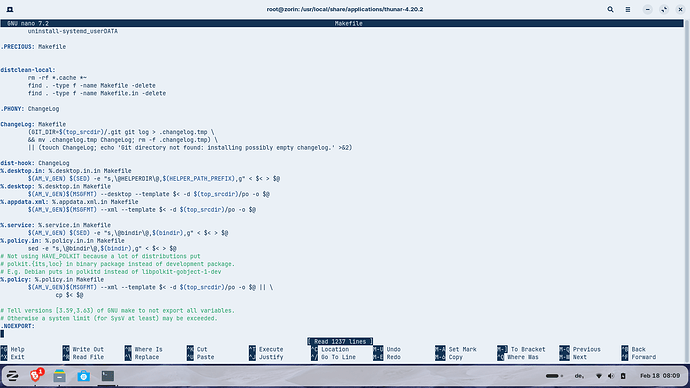Maximize or restore the terminal window
690x388 pixels.
click(x=664, y=9)
